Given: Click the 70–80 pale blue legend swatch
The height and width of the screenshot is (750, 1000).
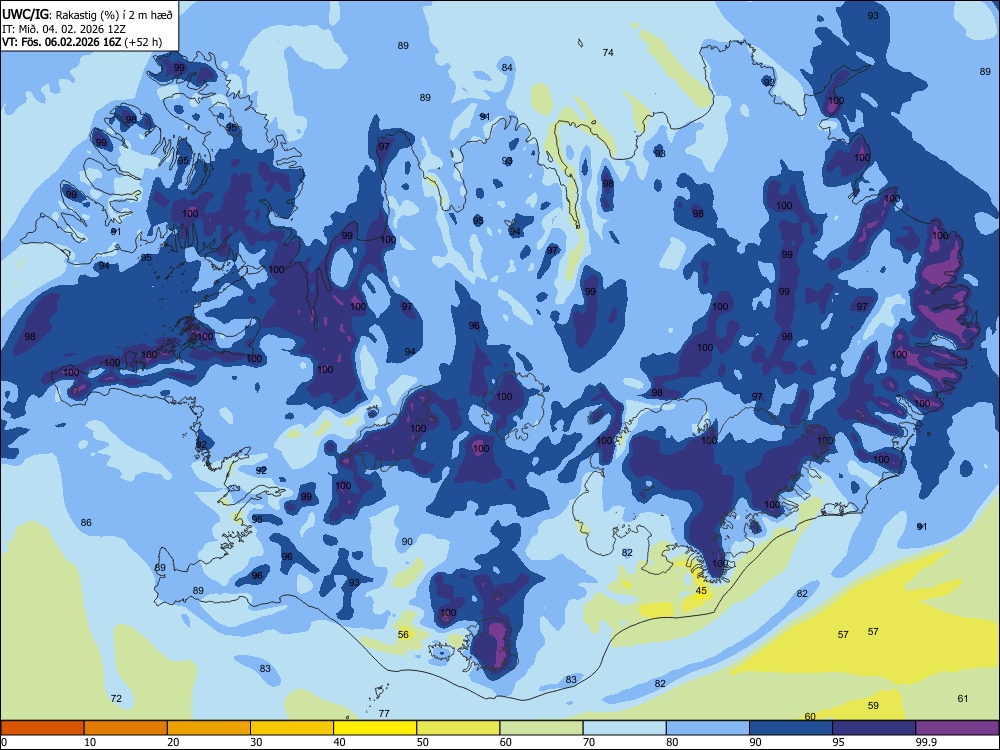Looking at the screenshot, I should (x=624, y=728).
